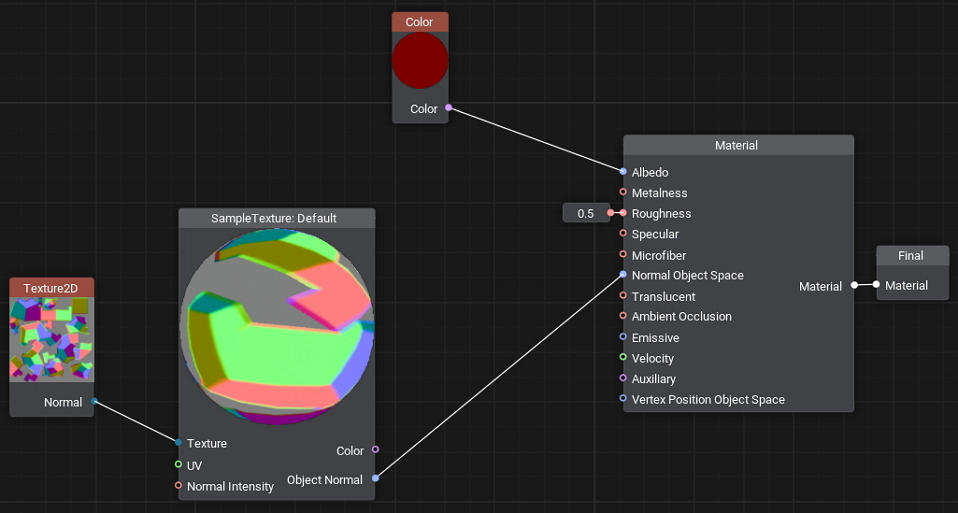Select the Final node header

point(910,255)
